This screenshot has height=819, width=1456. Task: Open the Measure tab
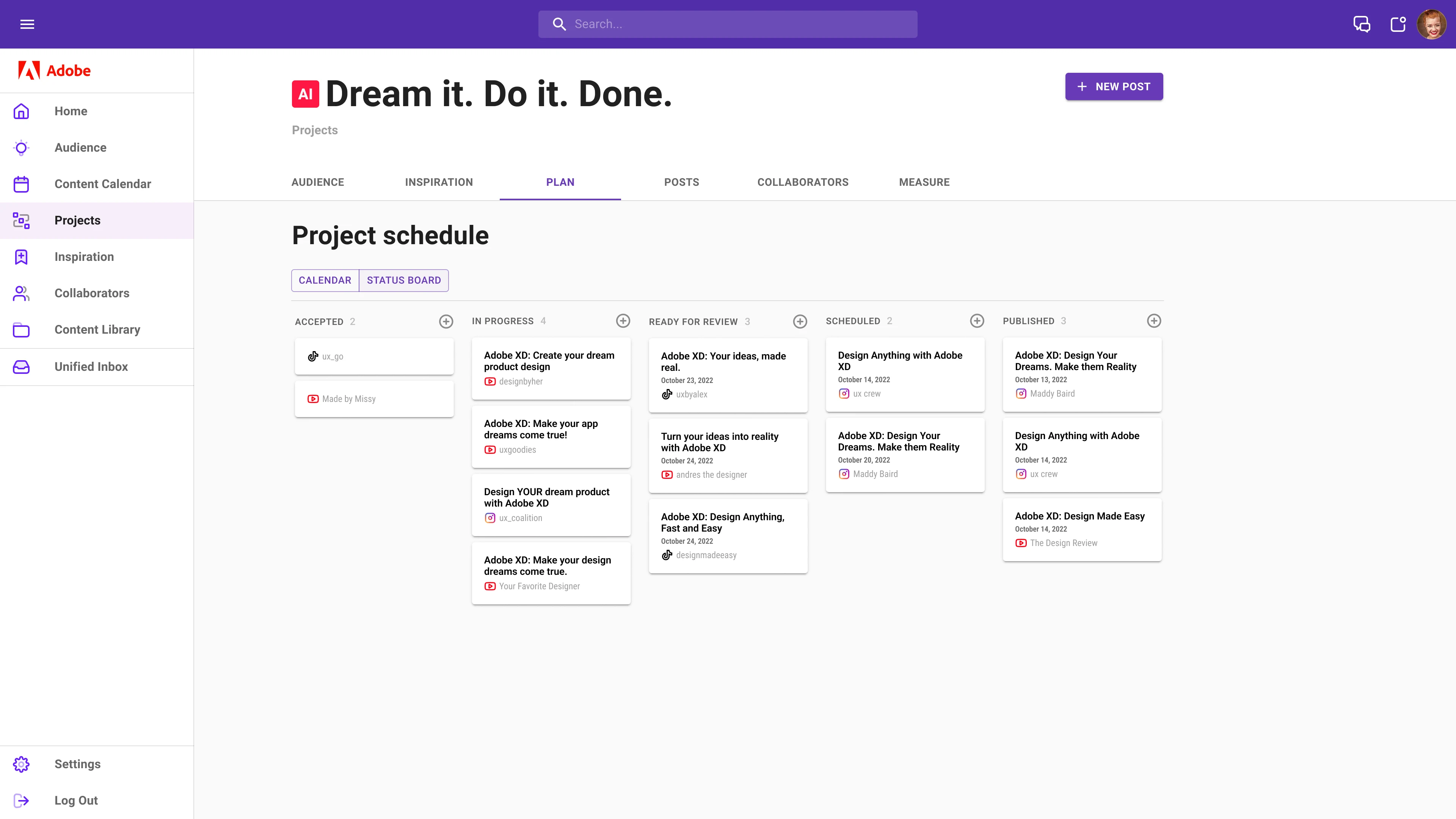coord(924,182)
